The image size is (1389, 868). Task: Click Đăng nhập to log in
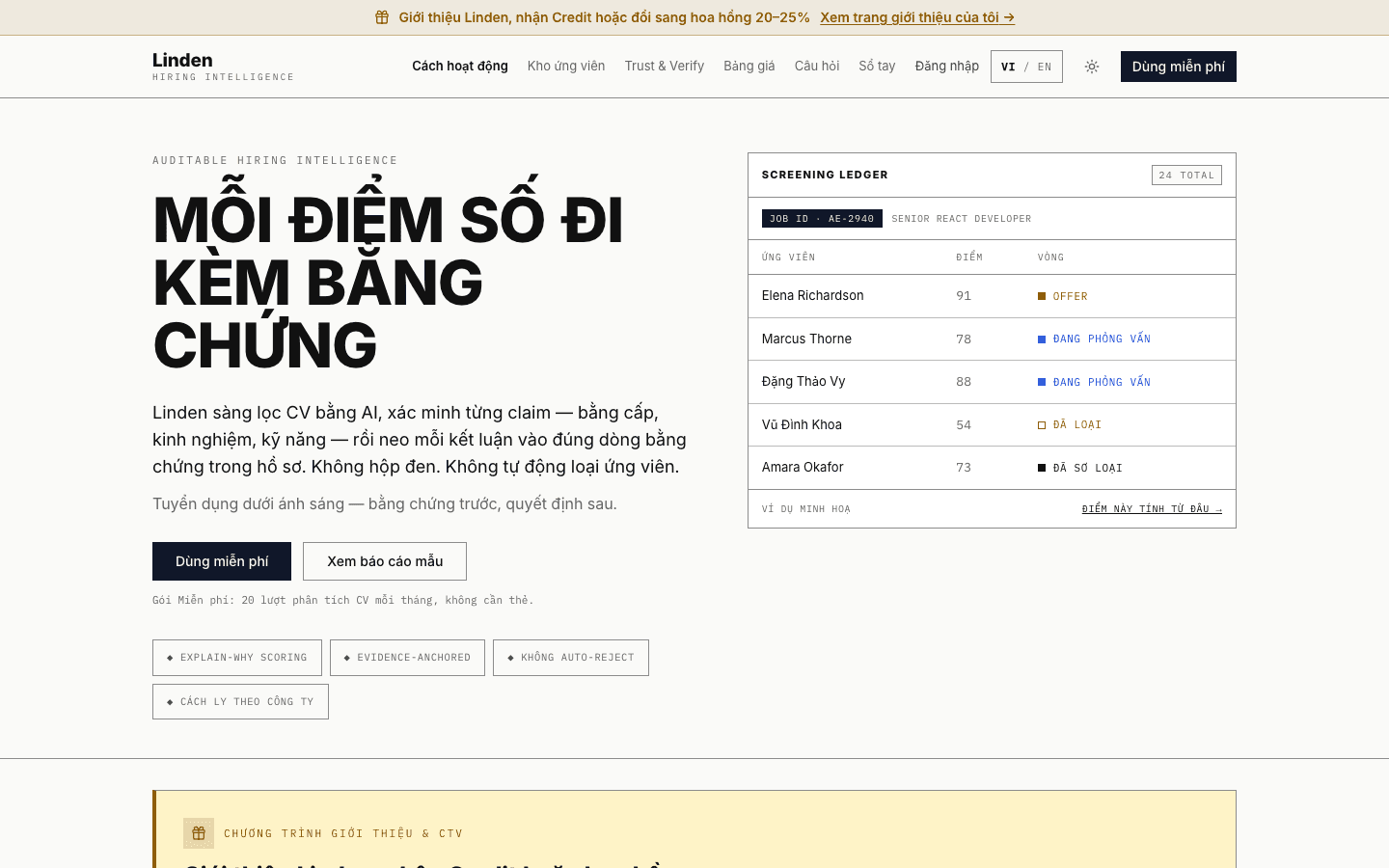tap(947, 67)
